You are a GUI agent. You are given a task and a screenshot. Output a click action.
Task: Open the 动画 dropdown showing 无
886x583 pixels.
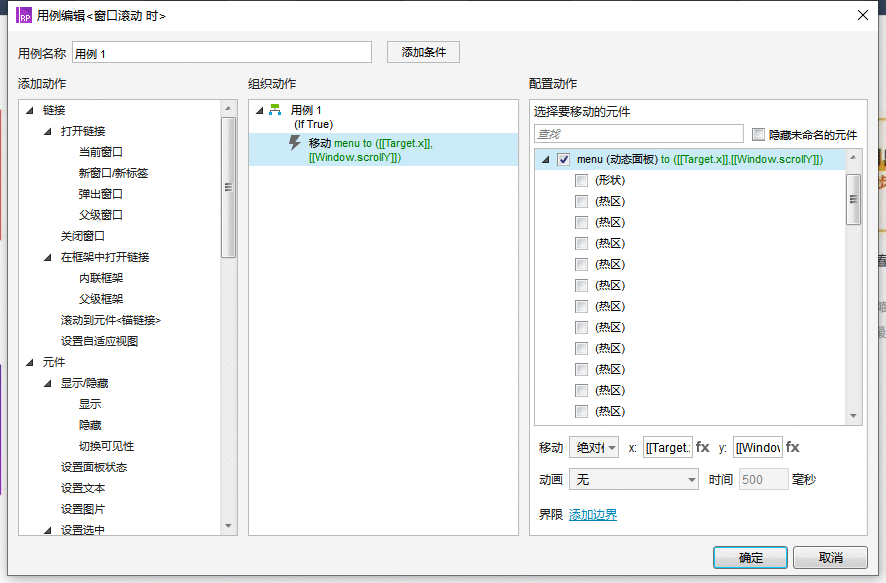(634, 480)
